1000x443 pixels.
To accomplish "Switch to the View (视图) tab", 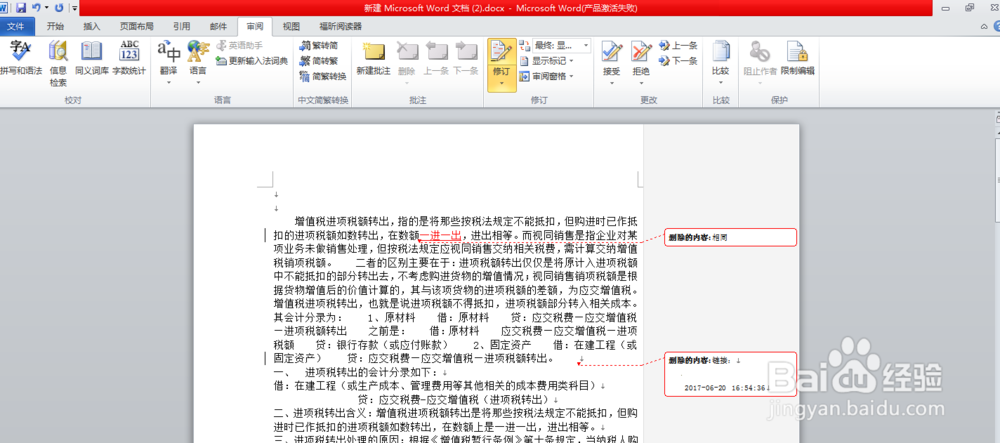I will tap(291, 26).
